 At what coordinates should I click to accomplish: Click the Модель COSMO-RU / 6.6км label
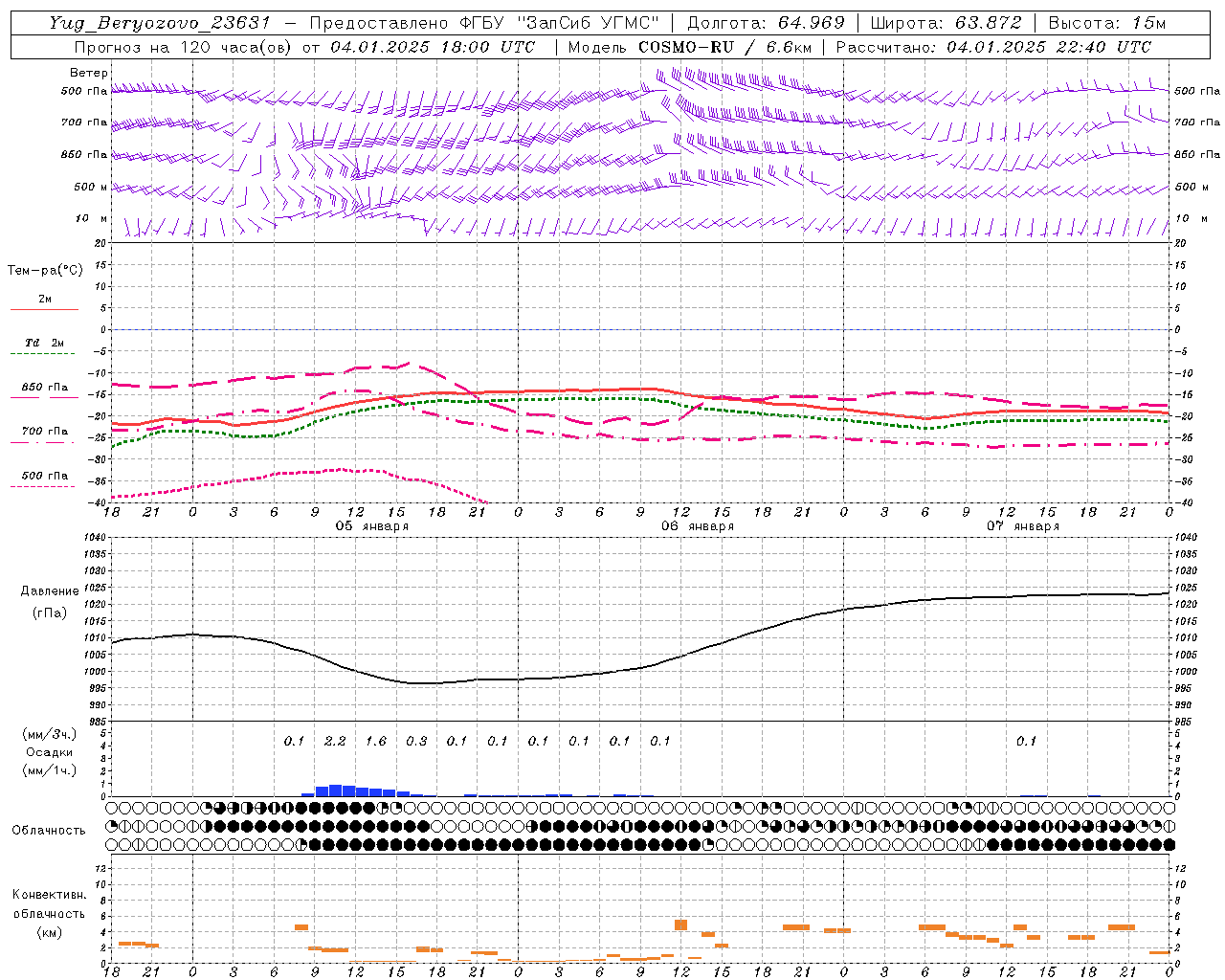coord(689,47)
